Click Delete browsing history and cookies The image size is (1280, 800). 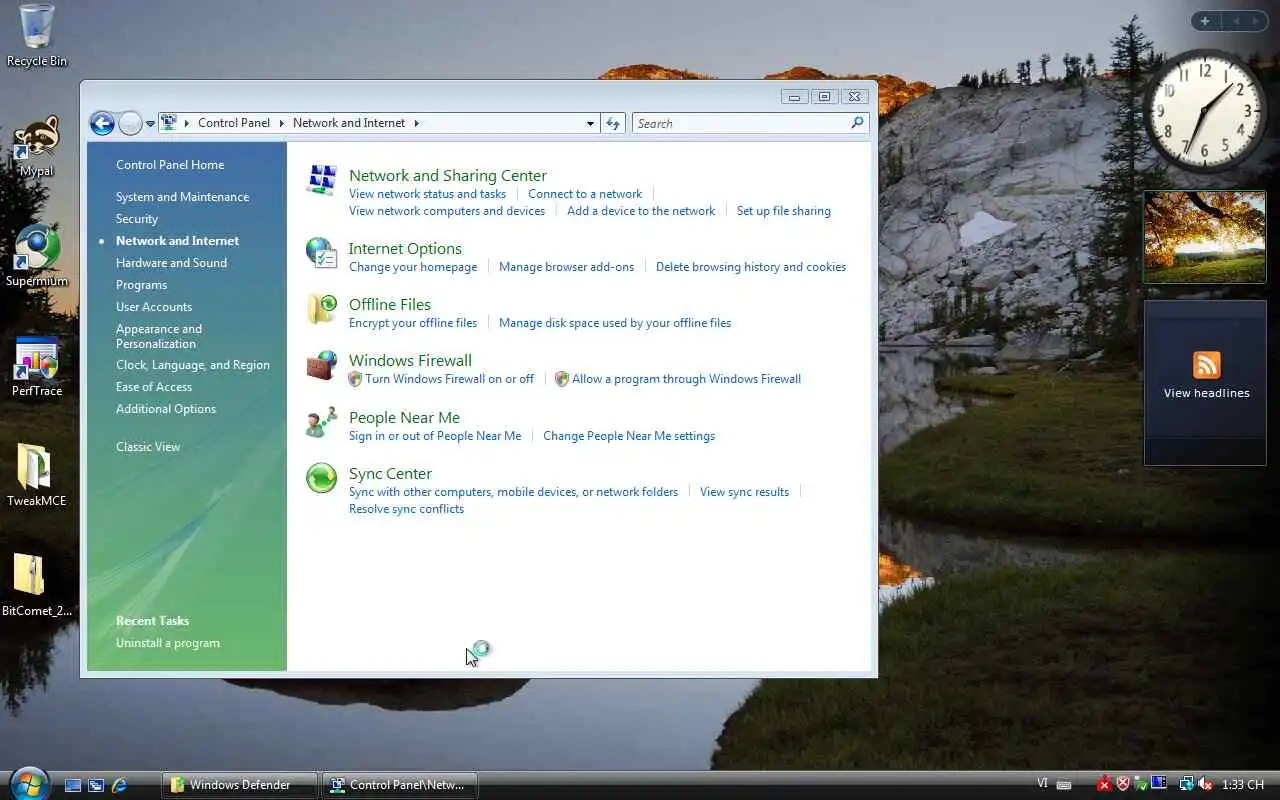[x=751, y=267]
